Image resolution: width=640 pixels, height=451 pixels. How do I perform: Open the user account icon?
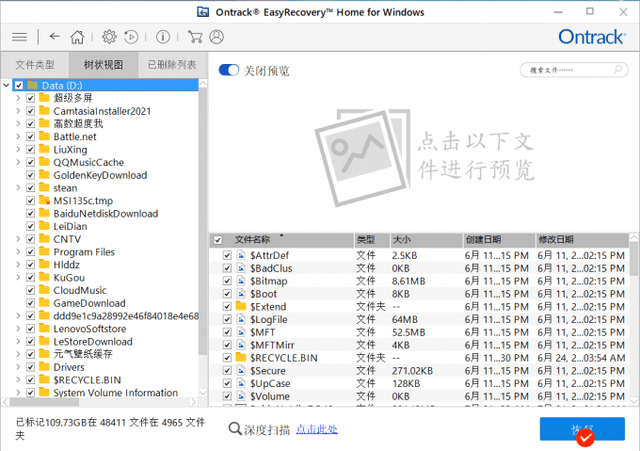(216, 37)
